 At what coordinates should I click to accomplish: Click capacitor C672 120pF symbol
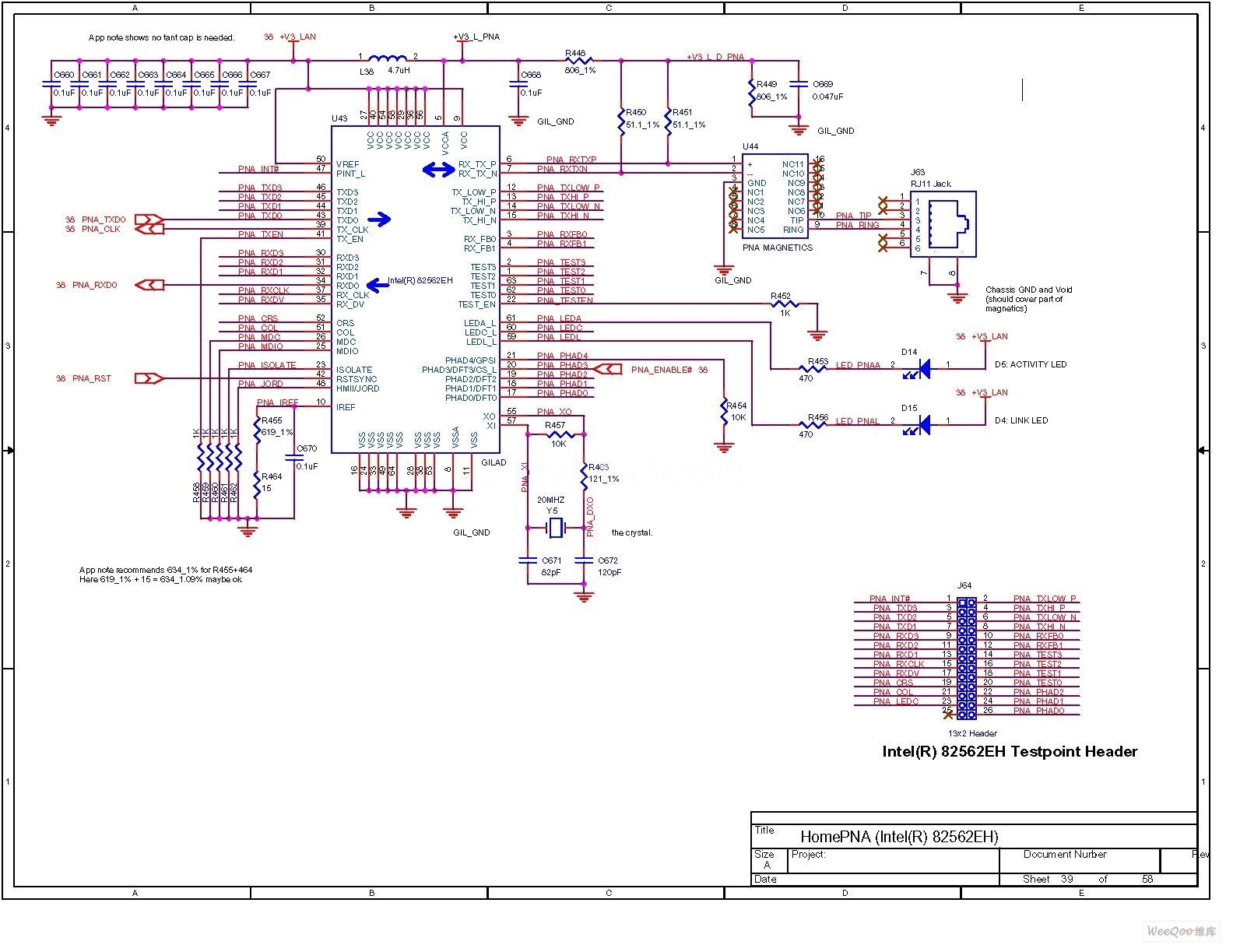tap(584, 560)
